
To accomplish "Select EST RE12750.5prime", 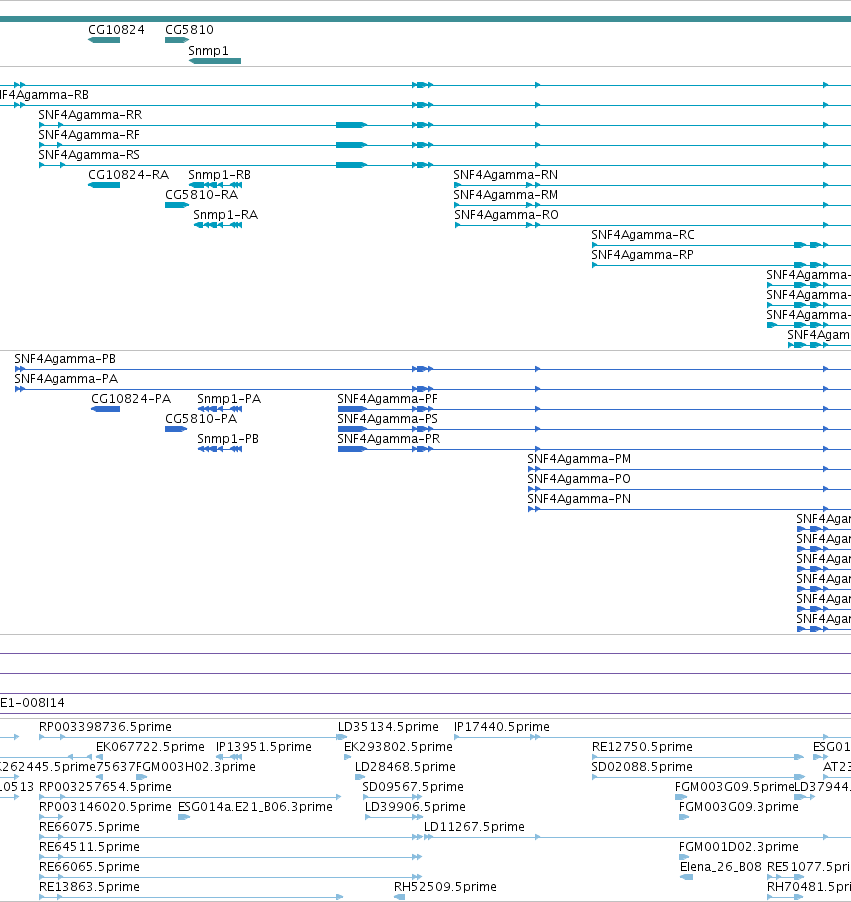I will 642,747.
